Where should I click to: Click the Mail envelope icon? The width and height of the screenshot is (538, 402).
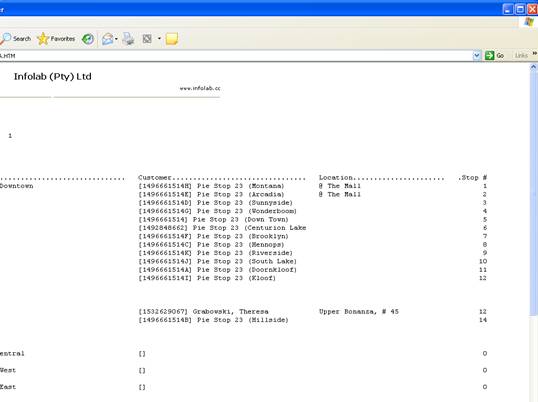[x=108, y=39]
